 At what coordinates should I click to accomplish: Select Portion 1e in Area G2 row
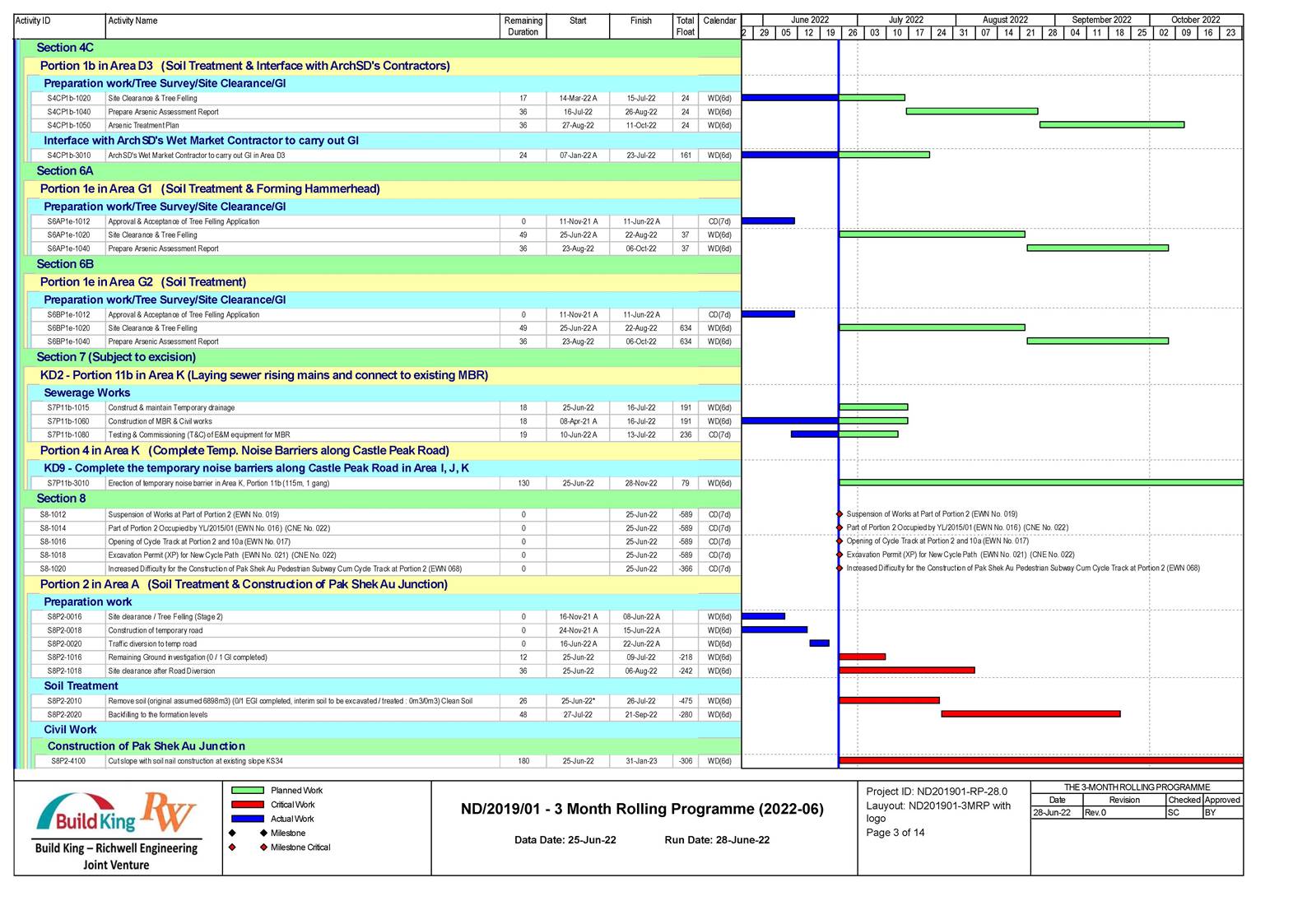pyautogui.click(x=382, y=282)
